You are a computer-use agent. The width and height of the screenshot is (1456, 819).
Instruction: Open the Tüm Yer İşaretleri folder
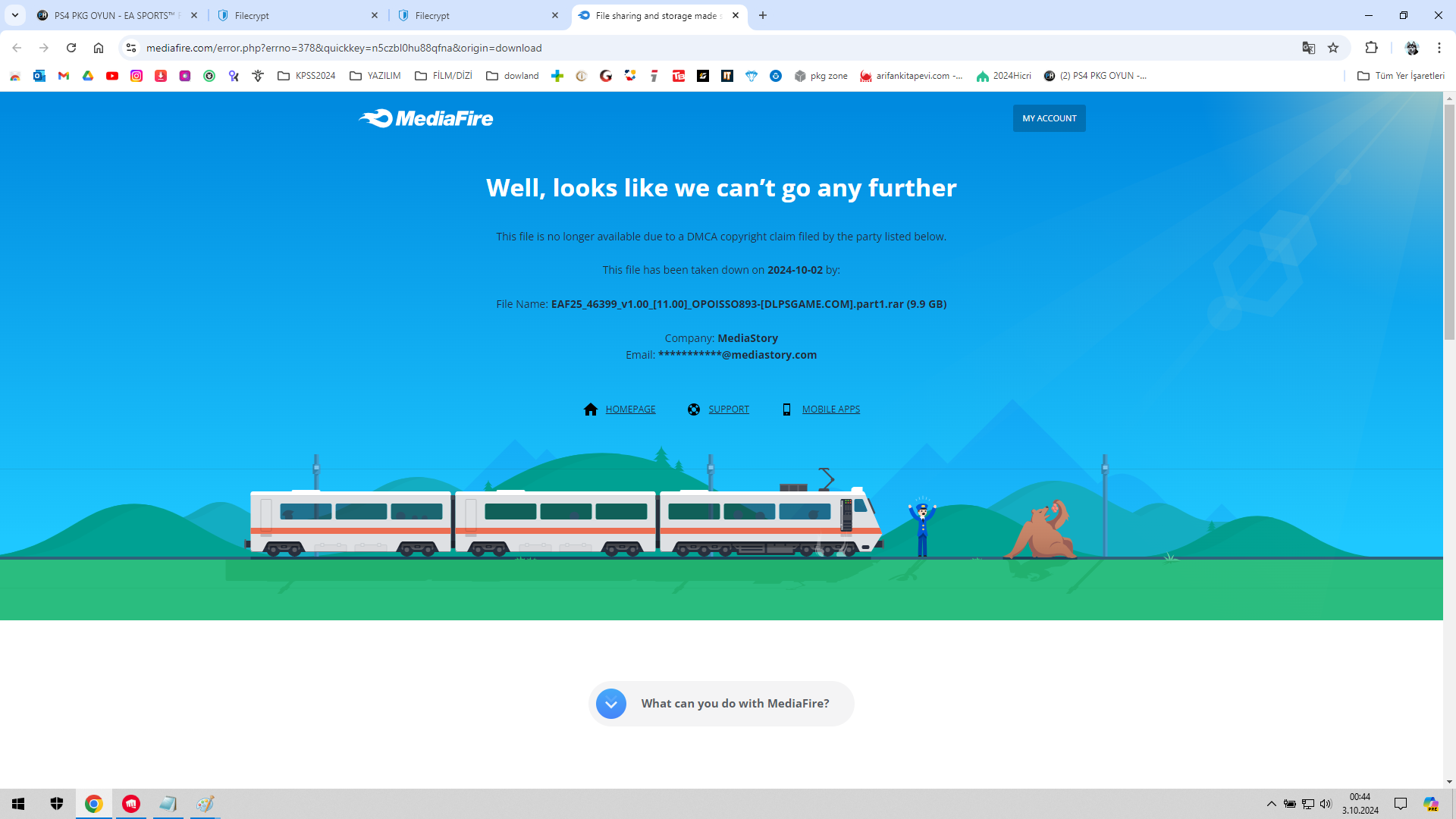point(1401,76)
